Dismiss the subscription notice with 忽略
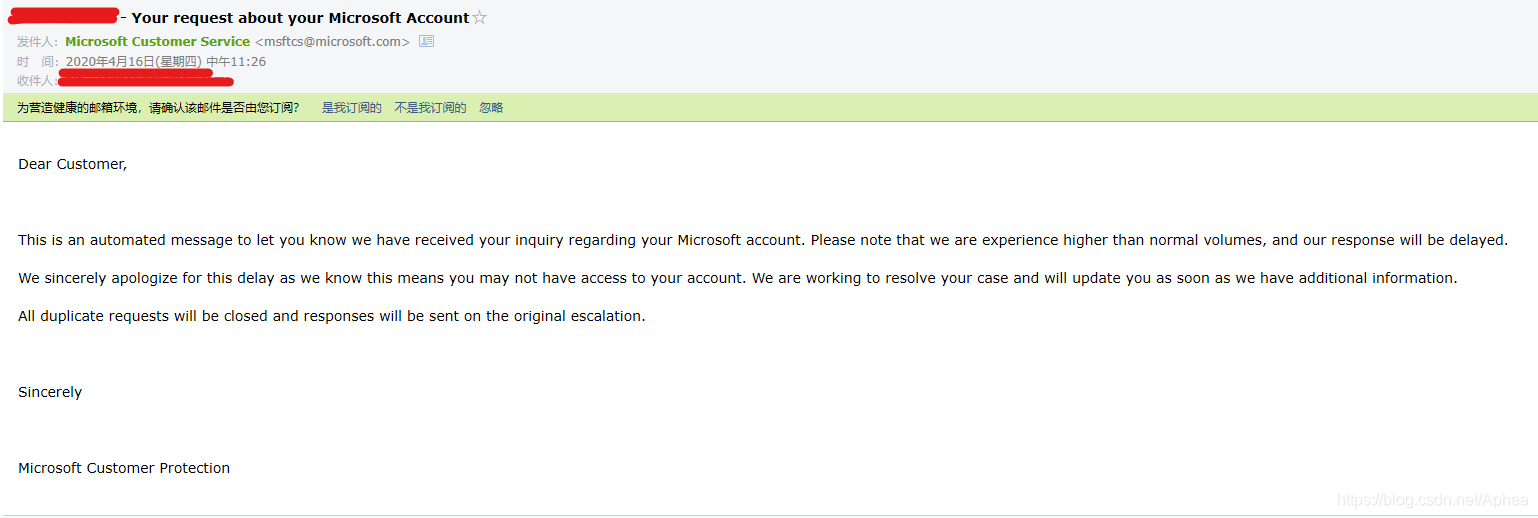 pos(491,108)
